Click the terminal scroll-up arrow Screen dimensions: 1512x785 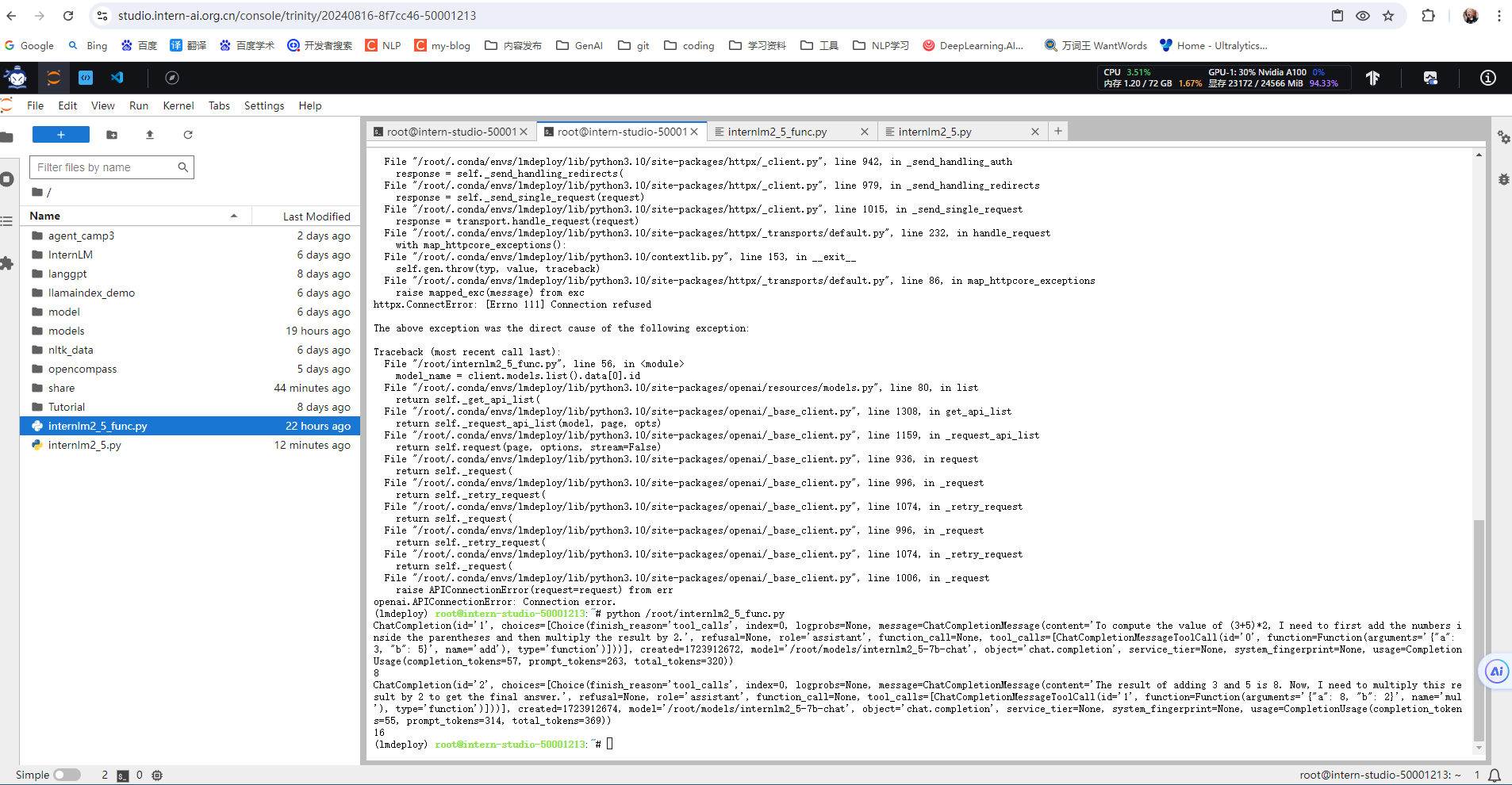click(1479, 155)
